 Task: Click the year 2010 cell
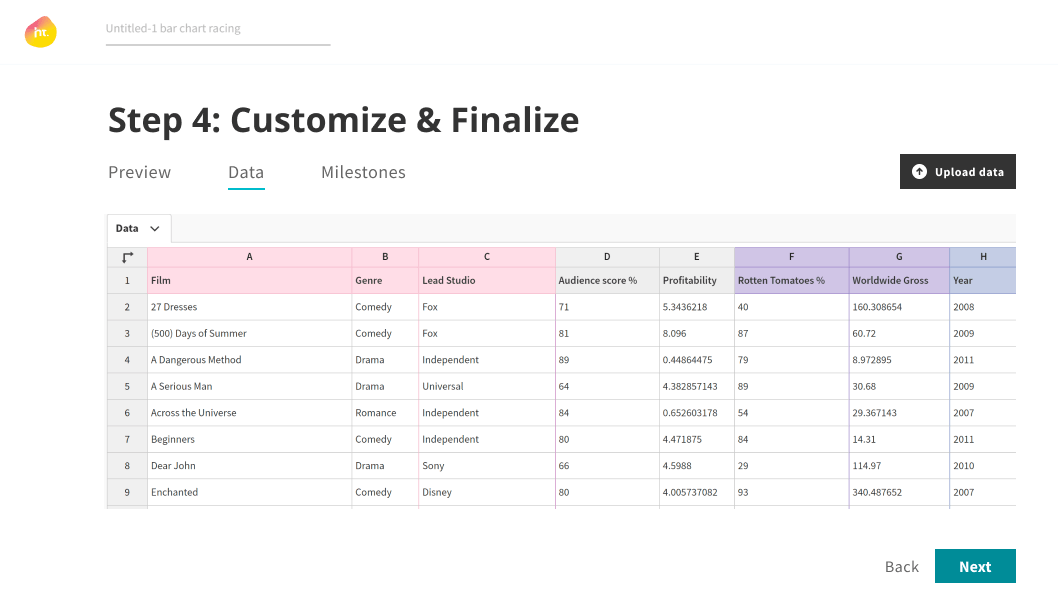(983, 466)
